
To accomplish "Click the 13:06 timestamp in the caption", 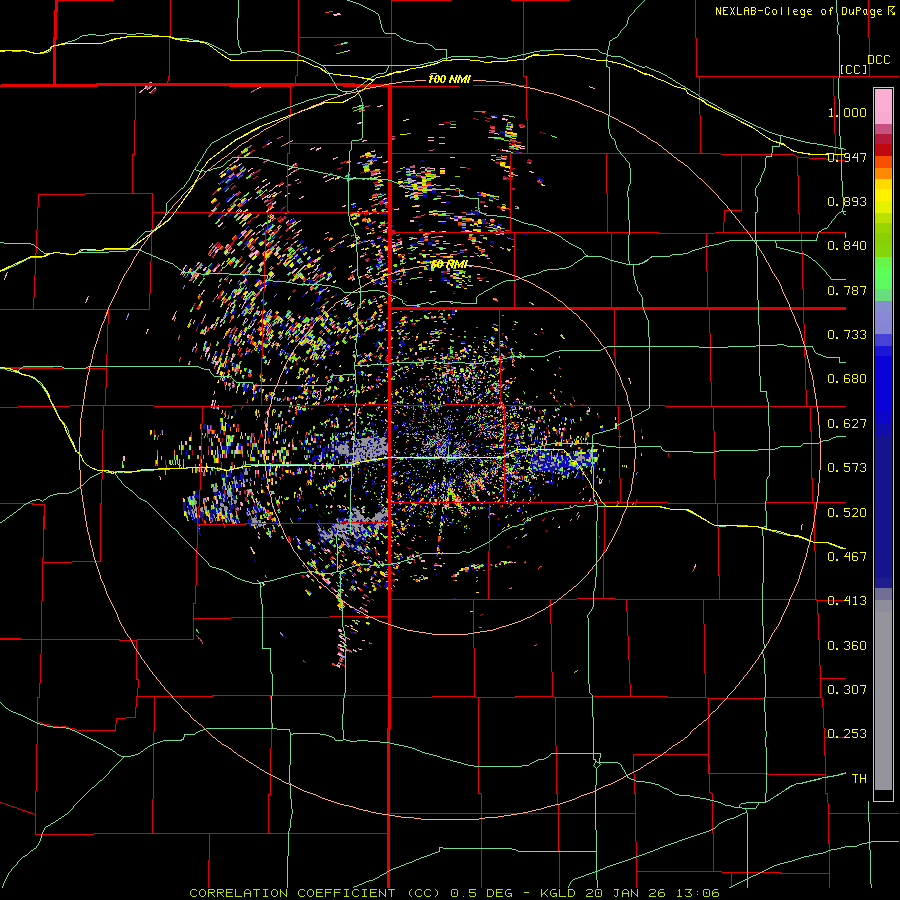I will click(x=700, y=893).
